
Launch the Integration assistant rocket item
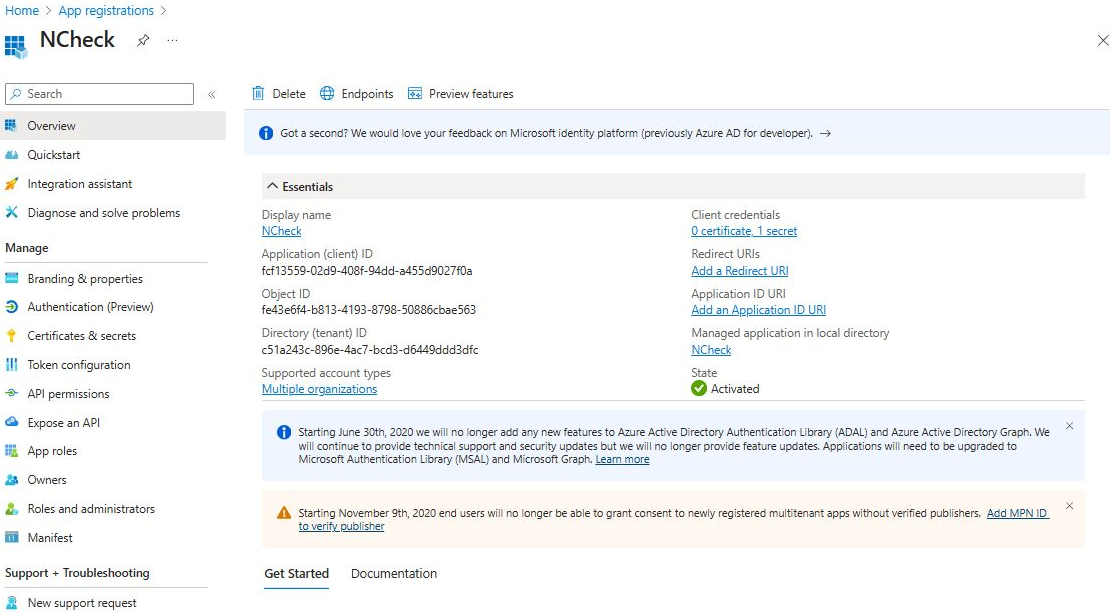[x=79, y=184]
